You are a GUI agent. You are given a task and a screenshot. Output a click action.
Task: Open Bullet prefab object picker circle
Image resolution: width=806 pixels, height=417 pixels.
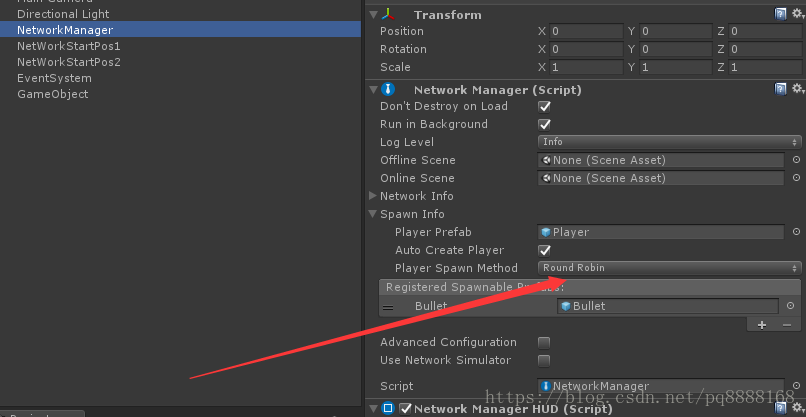791,306
